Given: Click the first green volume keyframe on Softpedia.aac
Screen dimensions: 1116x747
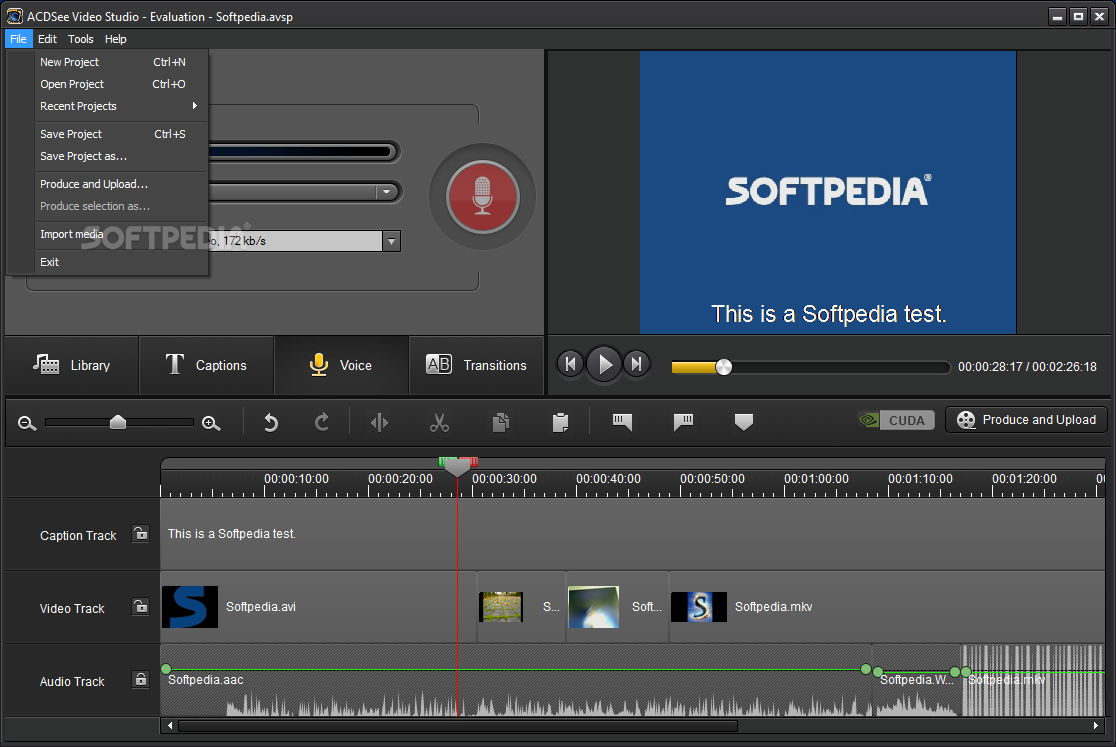Looking at the screenshot, I should click(x=166, y=669).
